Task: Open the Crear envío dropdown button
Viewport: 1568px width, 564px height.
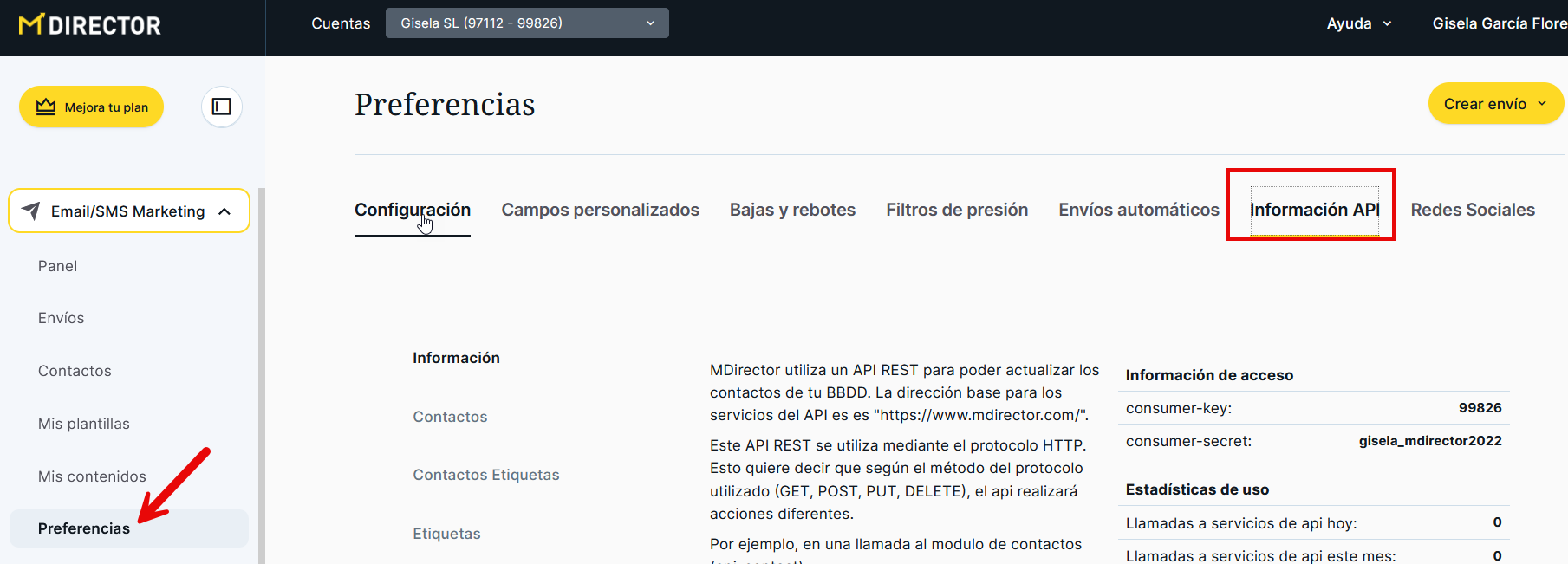Action: [1494, 104]
